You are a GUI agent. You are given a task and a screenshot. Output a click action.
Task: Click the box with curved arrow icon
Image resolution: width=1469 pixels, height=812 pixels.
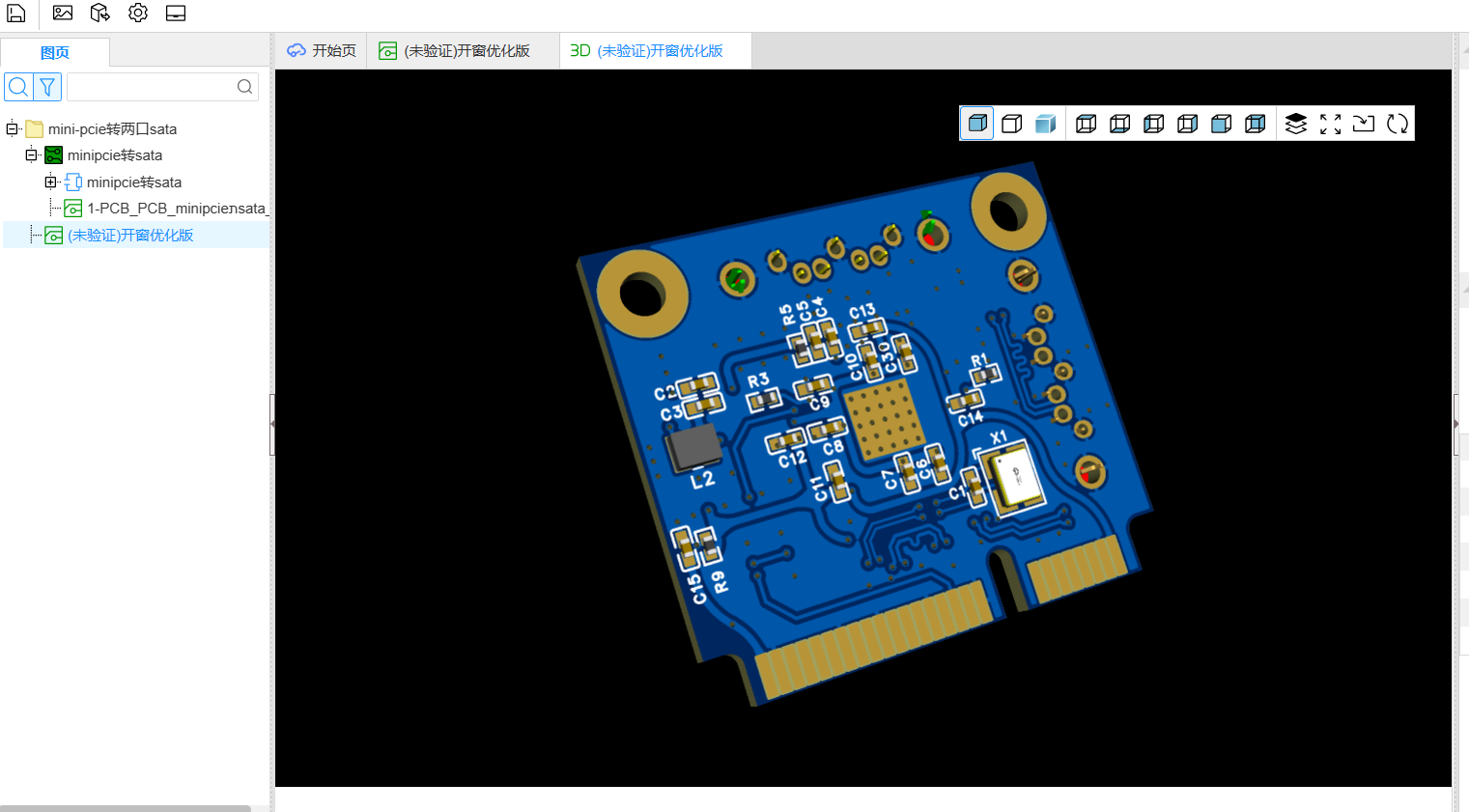pyautogui.click(x=1364, y=124)
